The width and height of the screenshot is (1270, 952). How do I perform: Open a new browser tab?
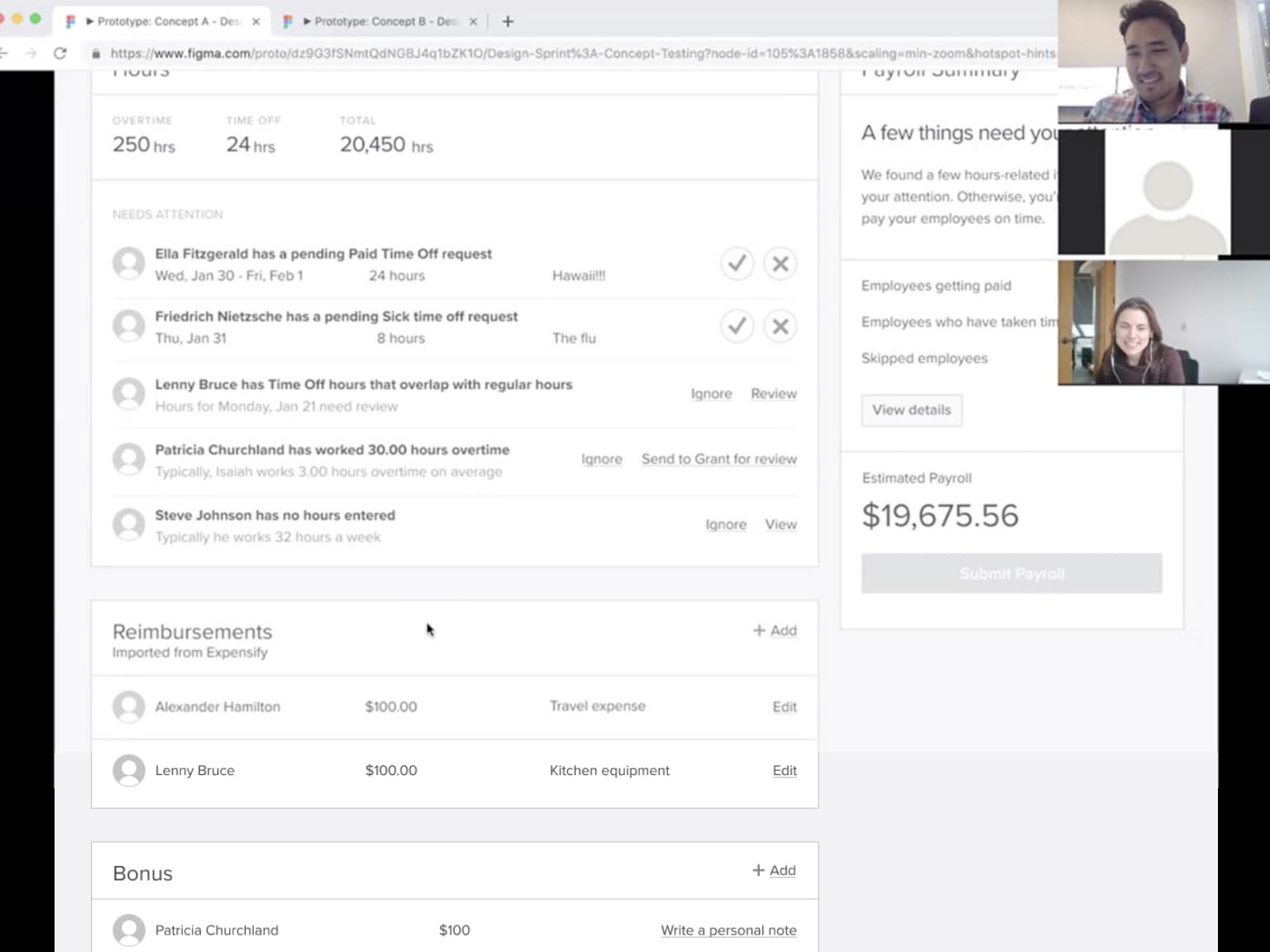pyautogui.click(x=508, y=21)
